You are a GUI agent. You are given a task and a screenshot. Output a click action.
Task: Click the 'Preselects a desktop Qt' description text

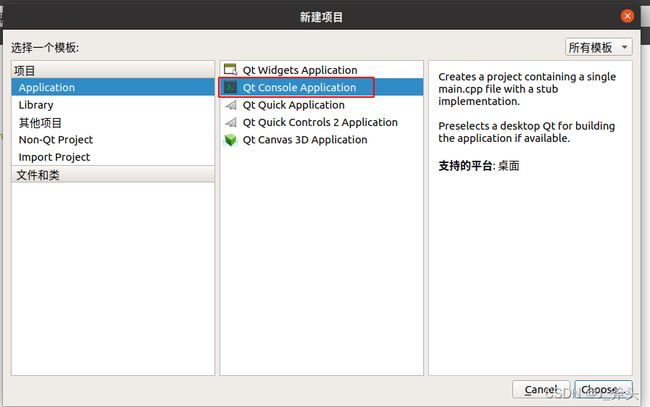(x=526, y=132)
